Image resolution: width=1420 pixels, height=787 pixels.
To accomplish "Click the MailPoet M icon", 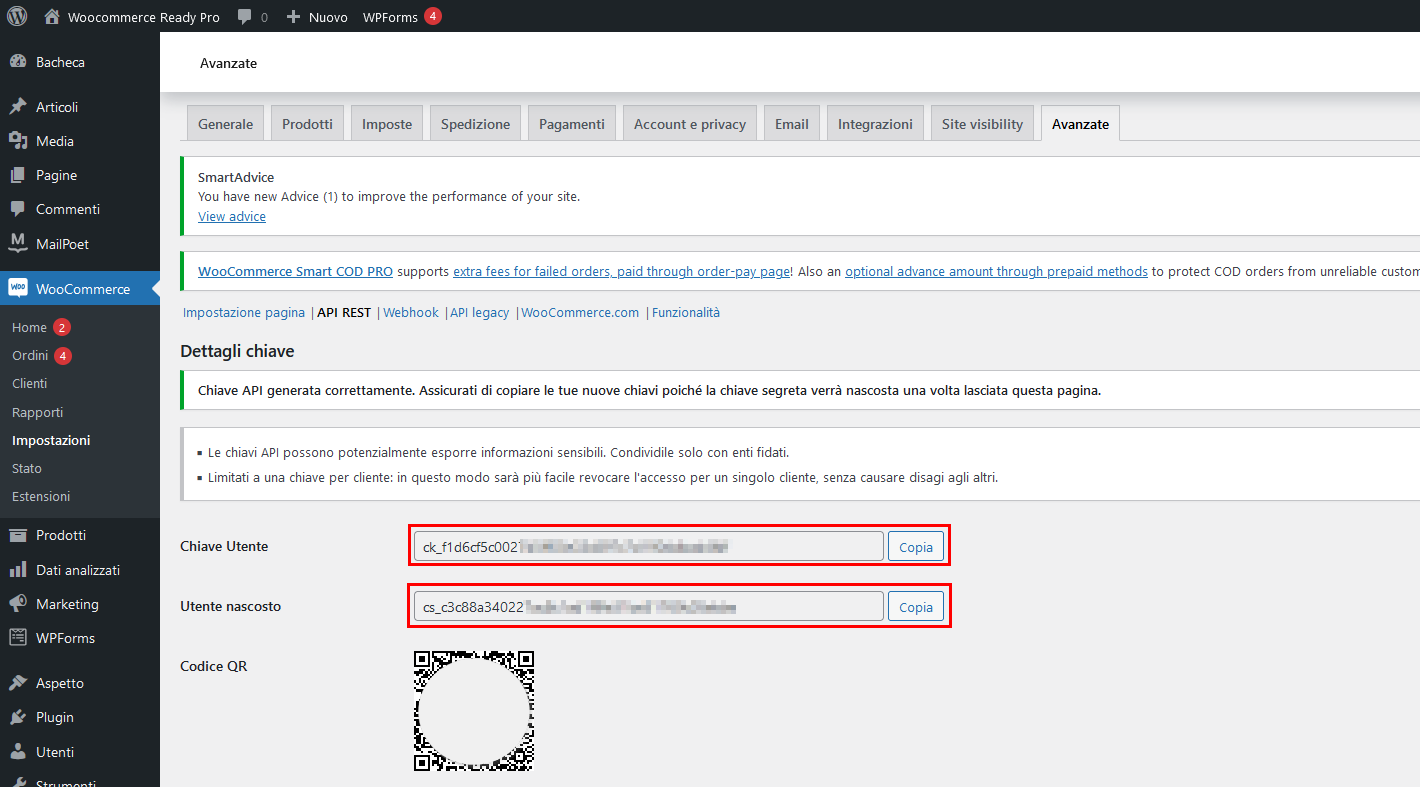I will (x=18, y=243).
